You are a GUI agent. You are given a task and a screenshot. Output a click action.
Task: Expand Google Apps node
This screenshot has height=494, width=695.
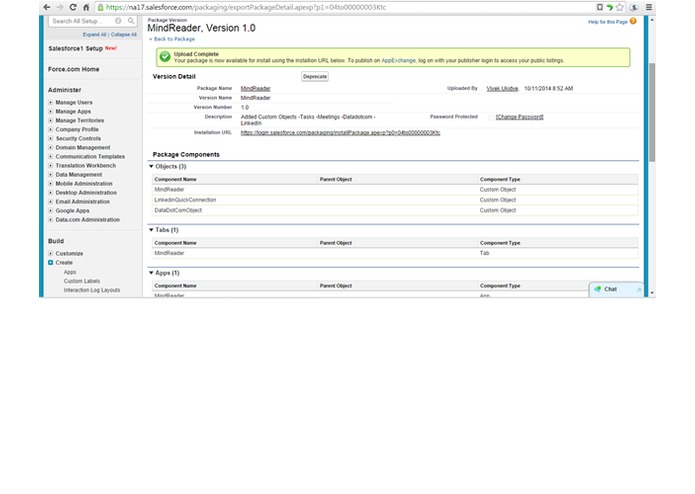(51, 211)
